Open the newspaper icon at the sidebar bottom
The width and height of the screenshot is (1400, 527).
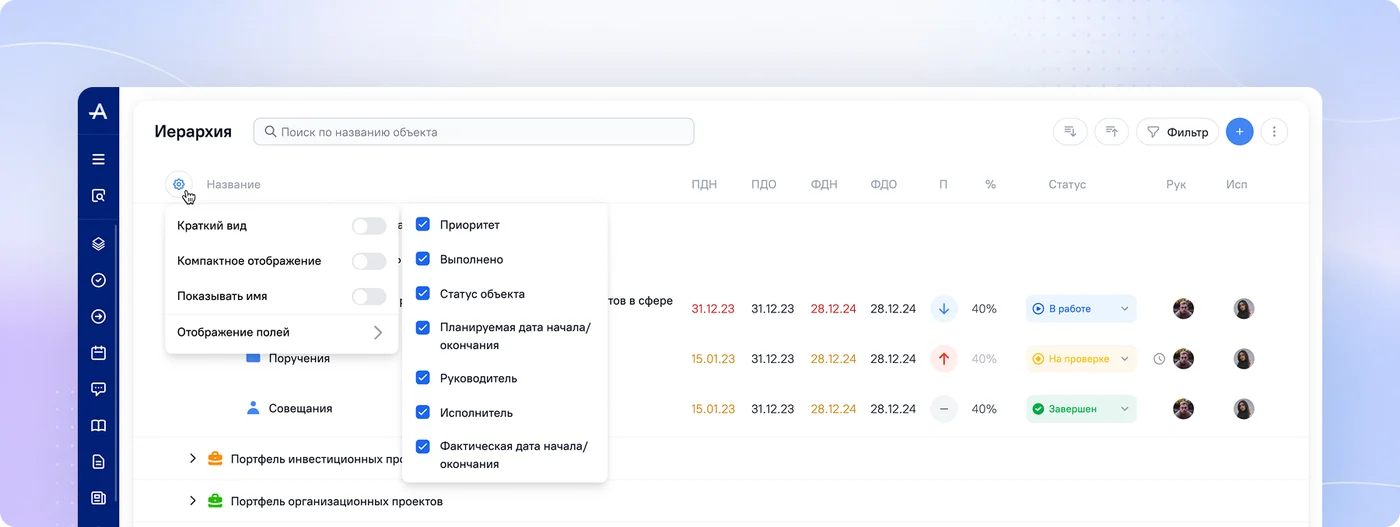(98, 498)
